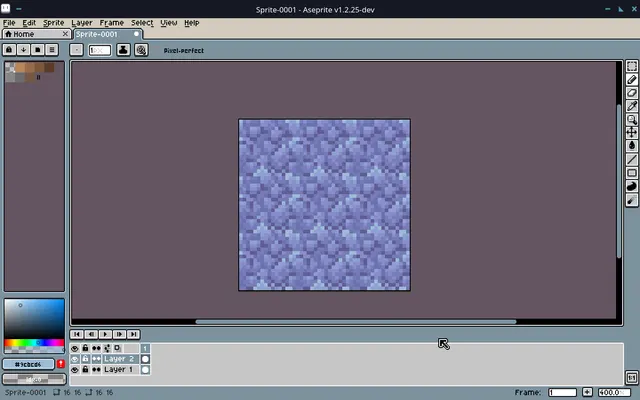Open the ink type dropdown
The height and width of the screenshot is (400, 640).
[123, 50]
